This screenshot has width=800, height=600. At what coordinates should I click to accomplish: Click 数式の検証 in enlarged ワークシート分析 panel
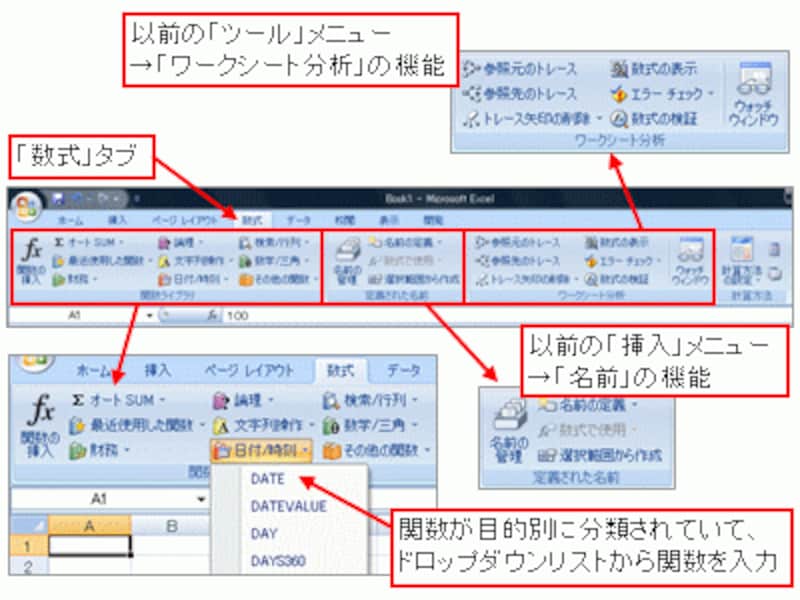click(x=654, y=119)
